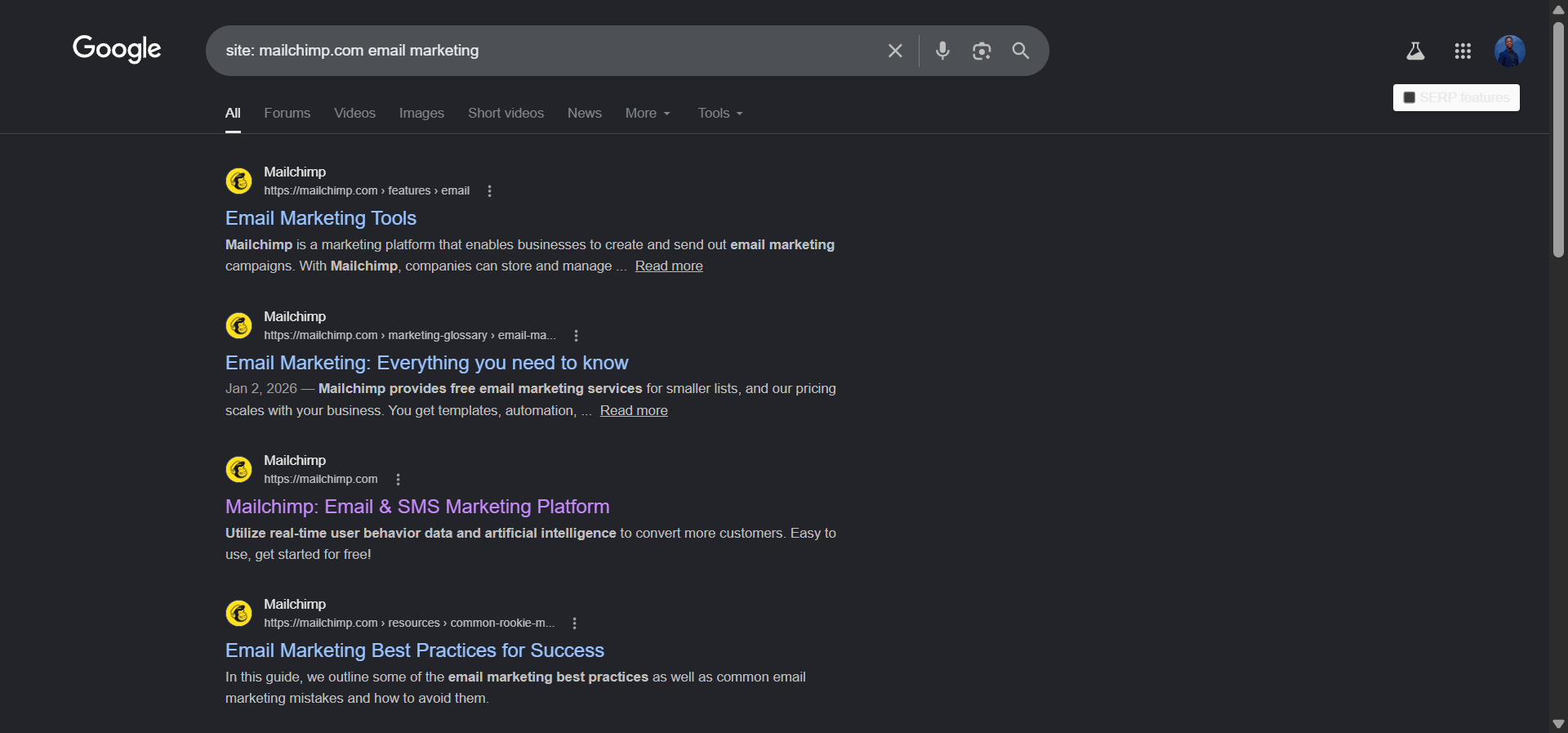Click the vertical scrollbar thumb
The width and height of the screenshot is (1568, 733).
(1558, 140)
